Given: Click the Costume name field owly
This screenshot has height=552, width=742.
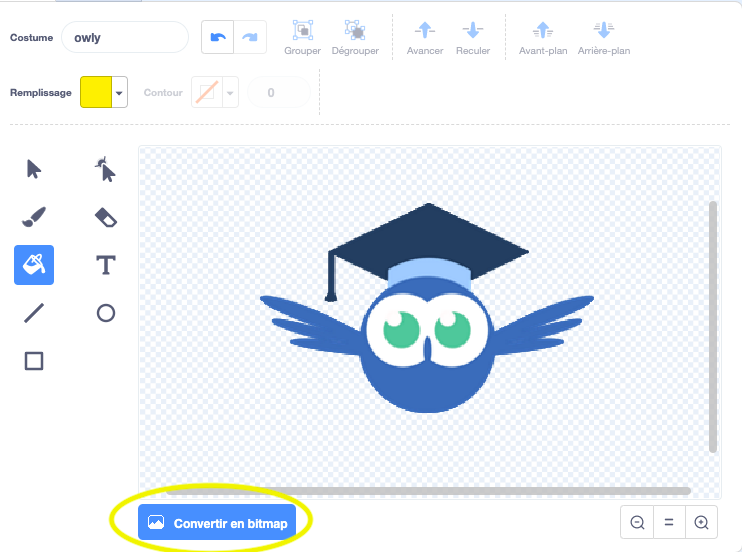Looking at the screenshot, I should click(x=125, y=37).
